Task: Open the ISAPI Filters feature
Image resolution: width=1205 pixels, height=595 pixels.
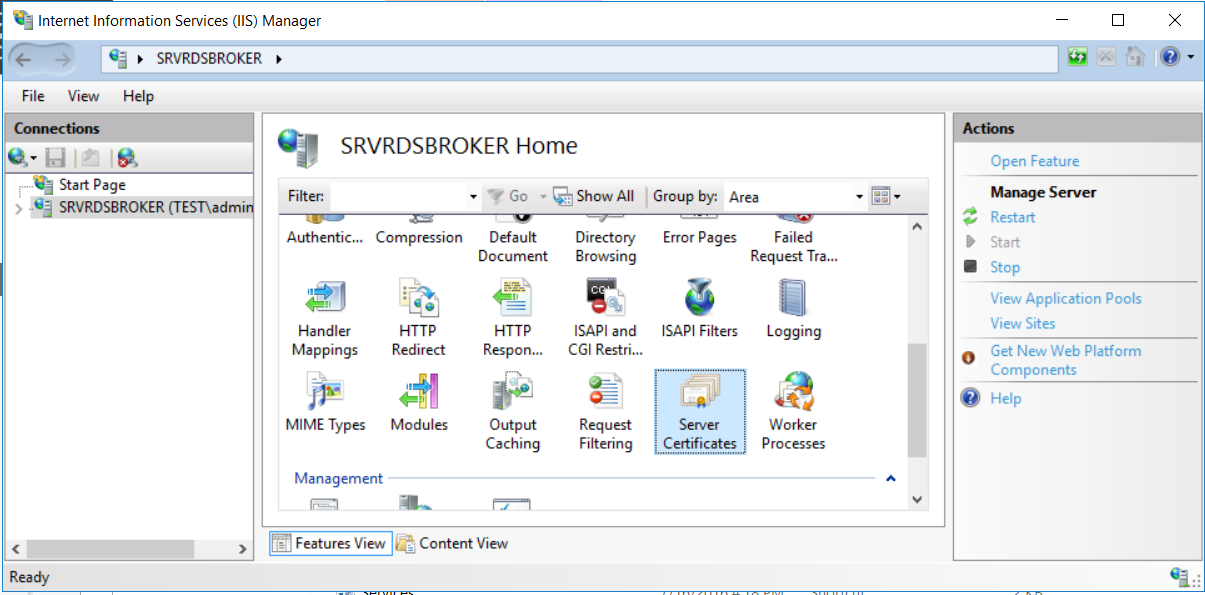Action: click(x=699, y=309)
